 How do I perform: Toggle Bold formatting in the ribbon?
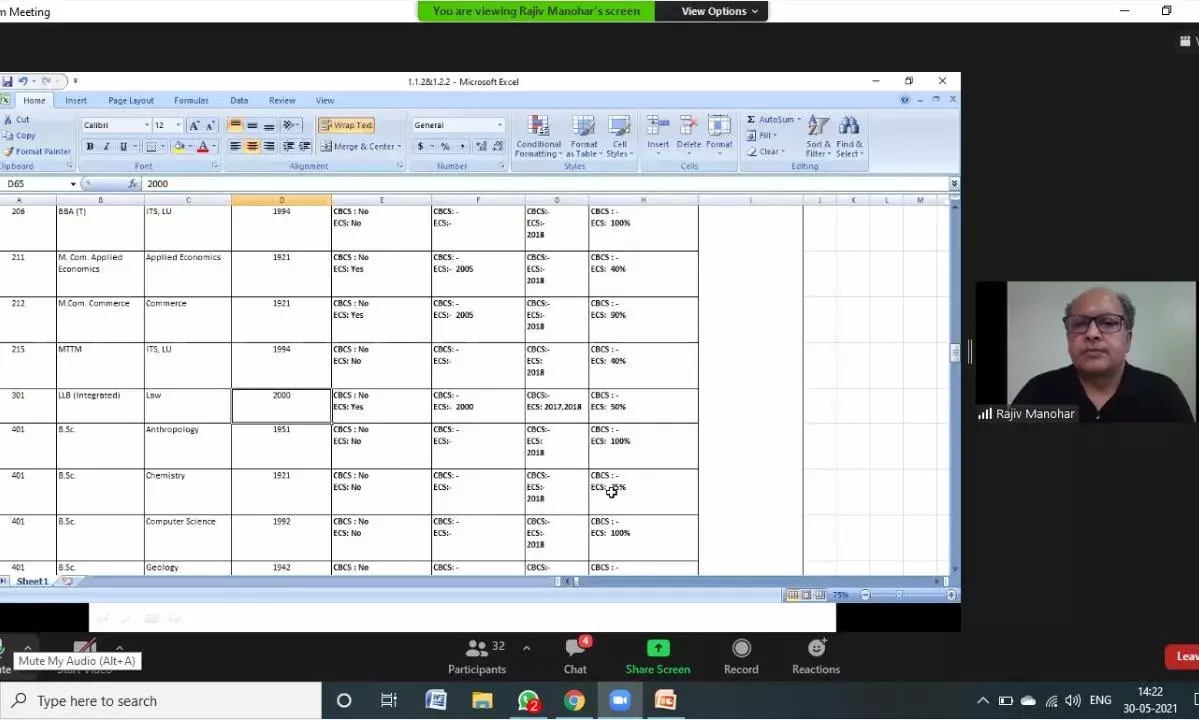[x=90, y=147]
